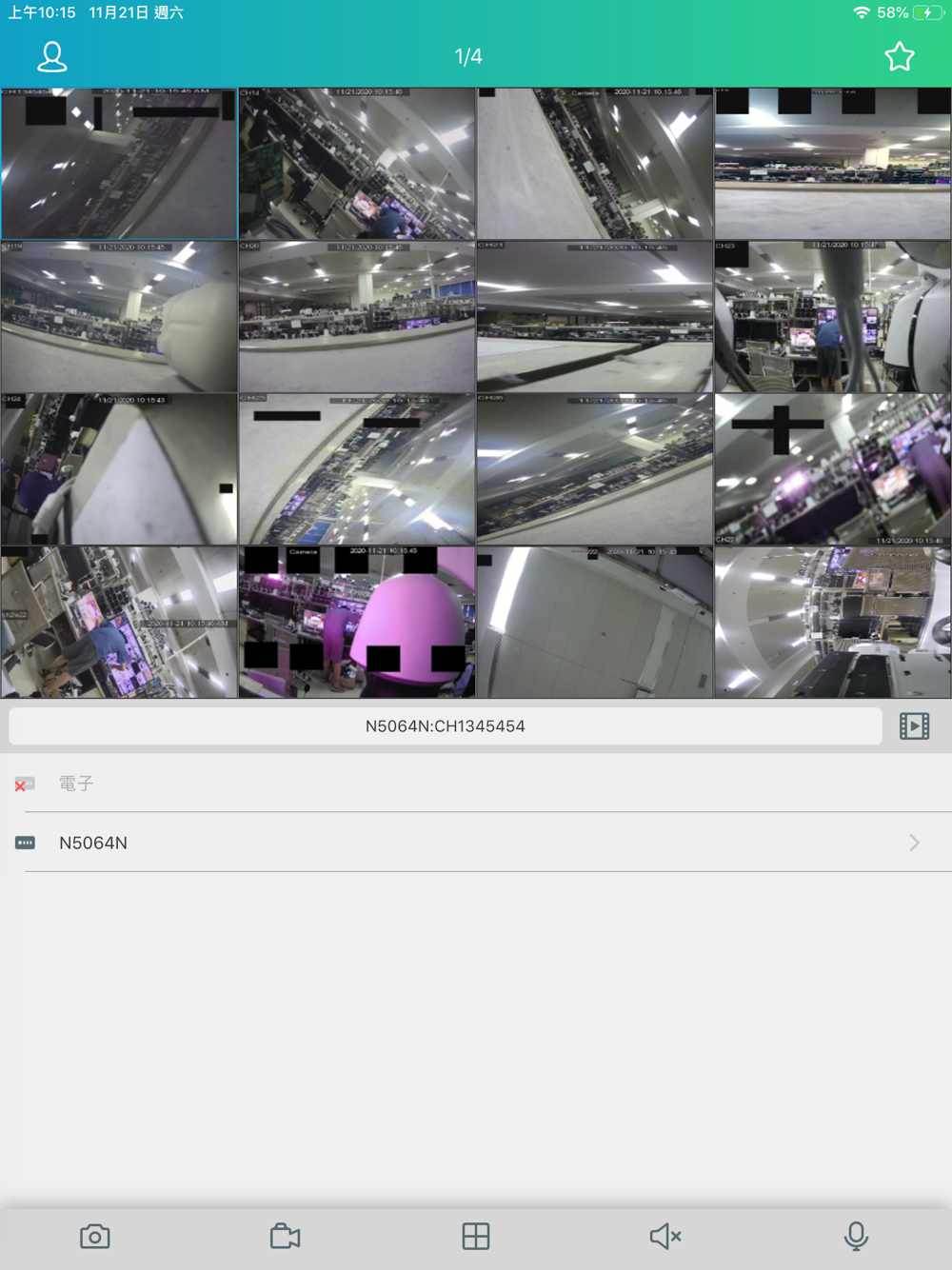Open the split-screen grid layout icon
The width and height of the screenshot is (952, 1270).
click(476, 1237)
